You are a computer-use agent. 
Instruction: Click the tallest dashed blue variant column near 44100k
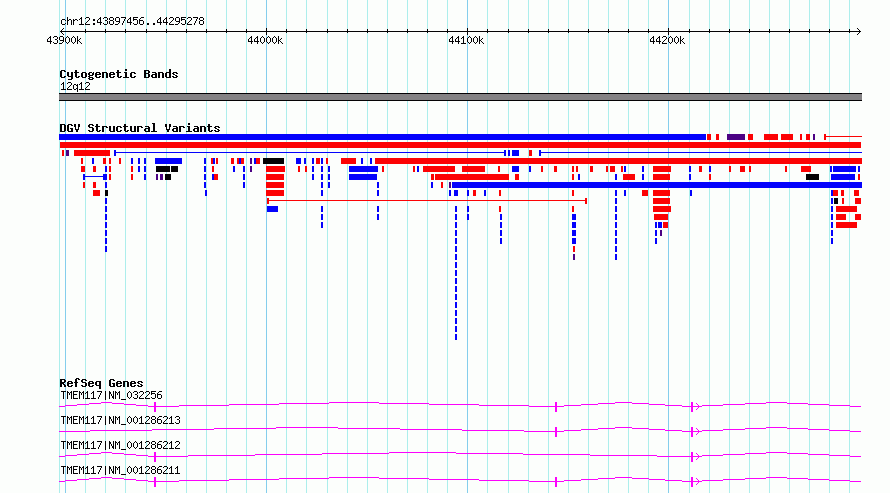456,273
